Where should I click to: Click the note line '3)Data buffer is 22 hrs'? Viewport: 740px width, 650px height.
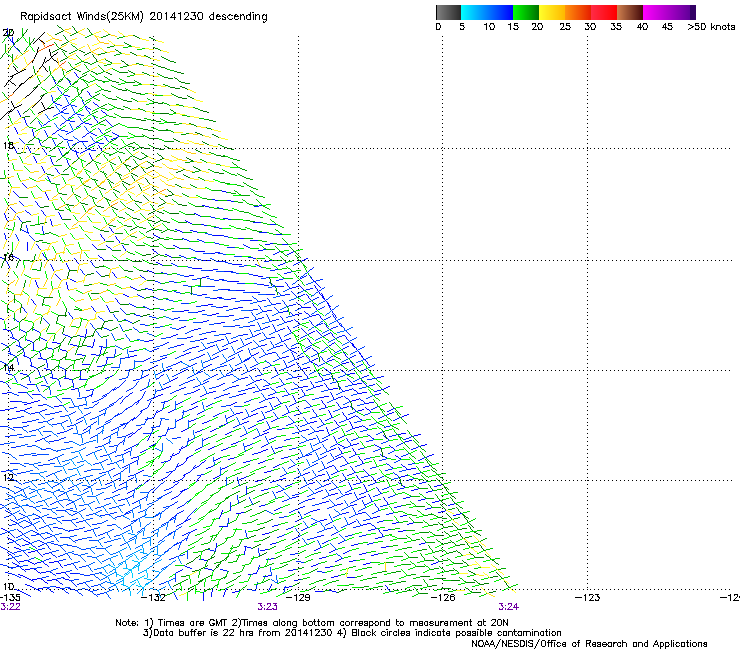(352, 633)
